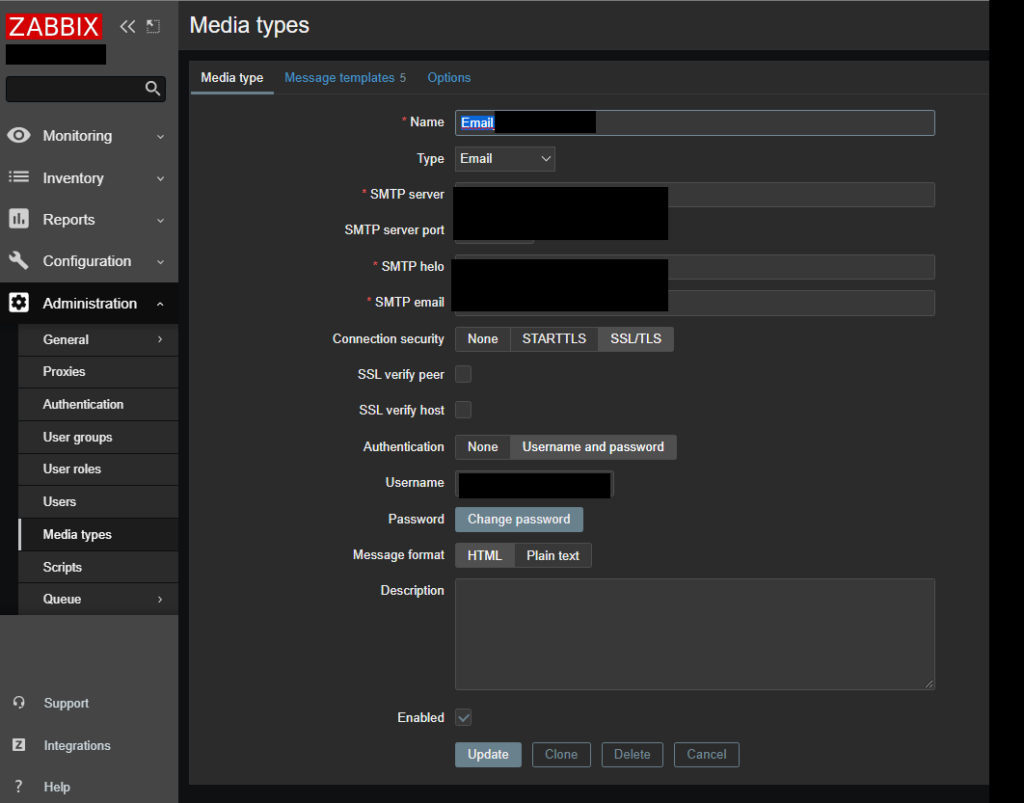Open Proxies in Administration menu
Viewport: 1024px width, 803px height.
point(98,371)
